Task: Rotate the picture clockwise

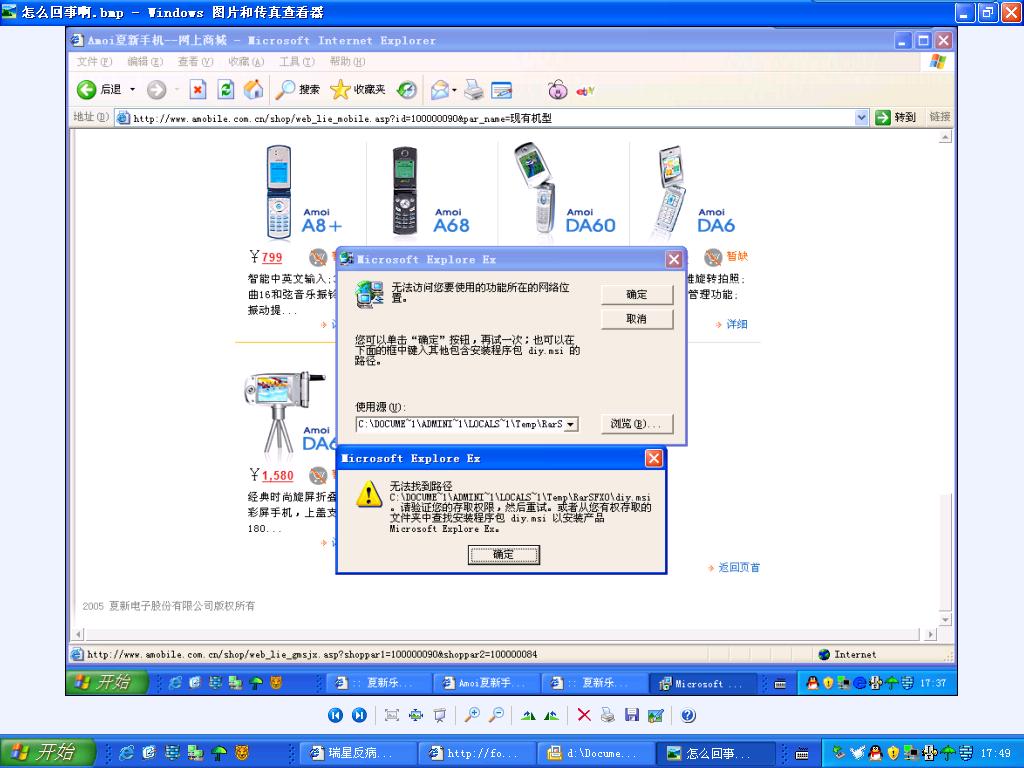Action: [528, 715]
